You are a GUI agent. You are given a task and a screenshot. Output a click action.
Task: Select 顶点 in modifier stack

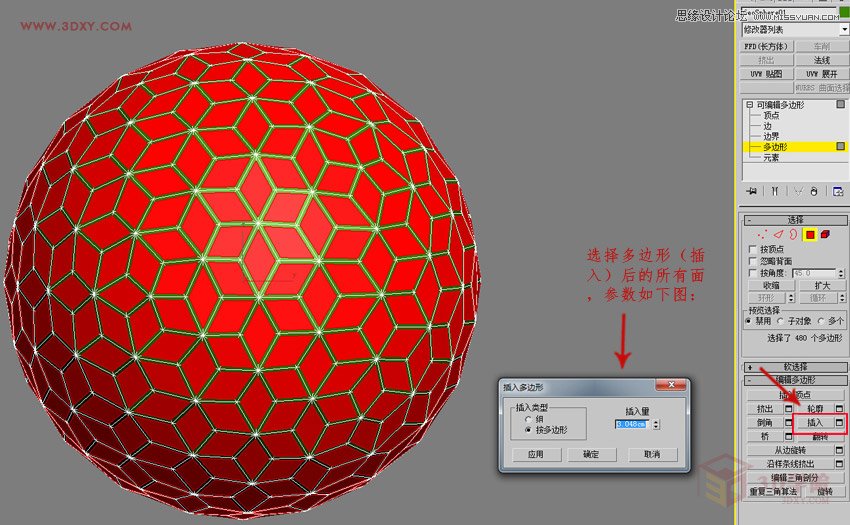pyautogui.click(x=771, y=115)
